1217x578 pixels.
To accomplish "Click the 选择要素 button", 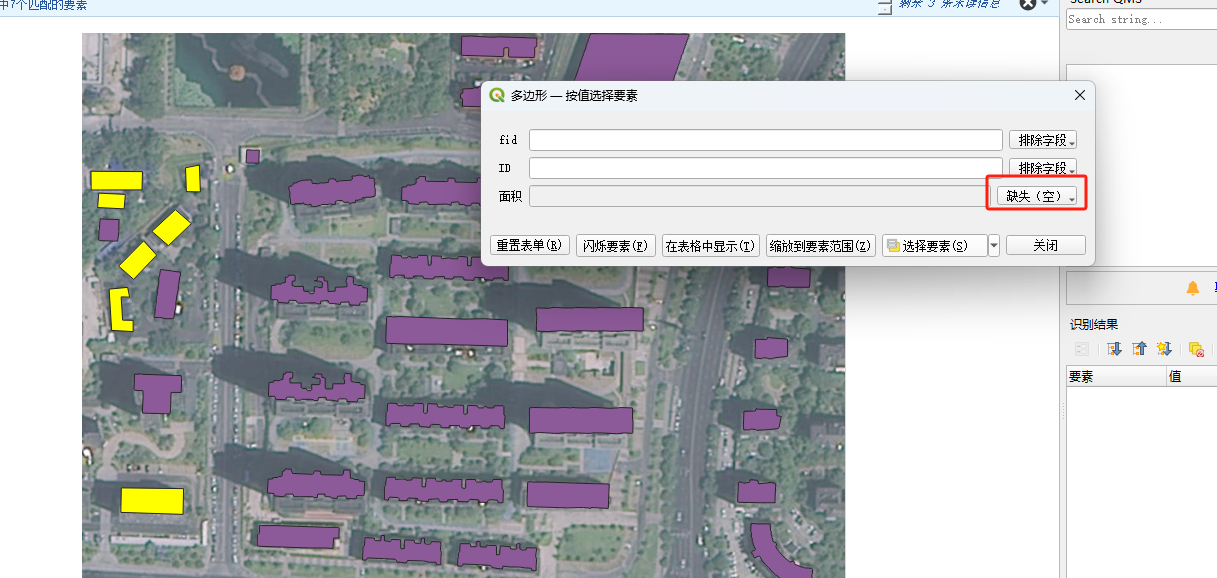I will tap(934, 246).
